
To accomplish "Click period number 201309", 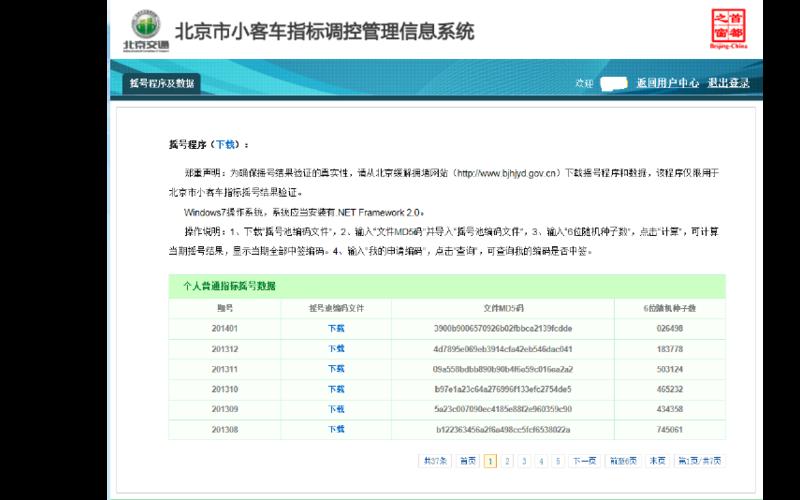I will pos(224,409).
